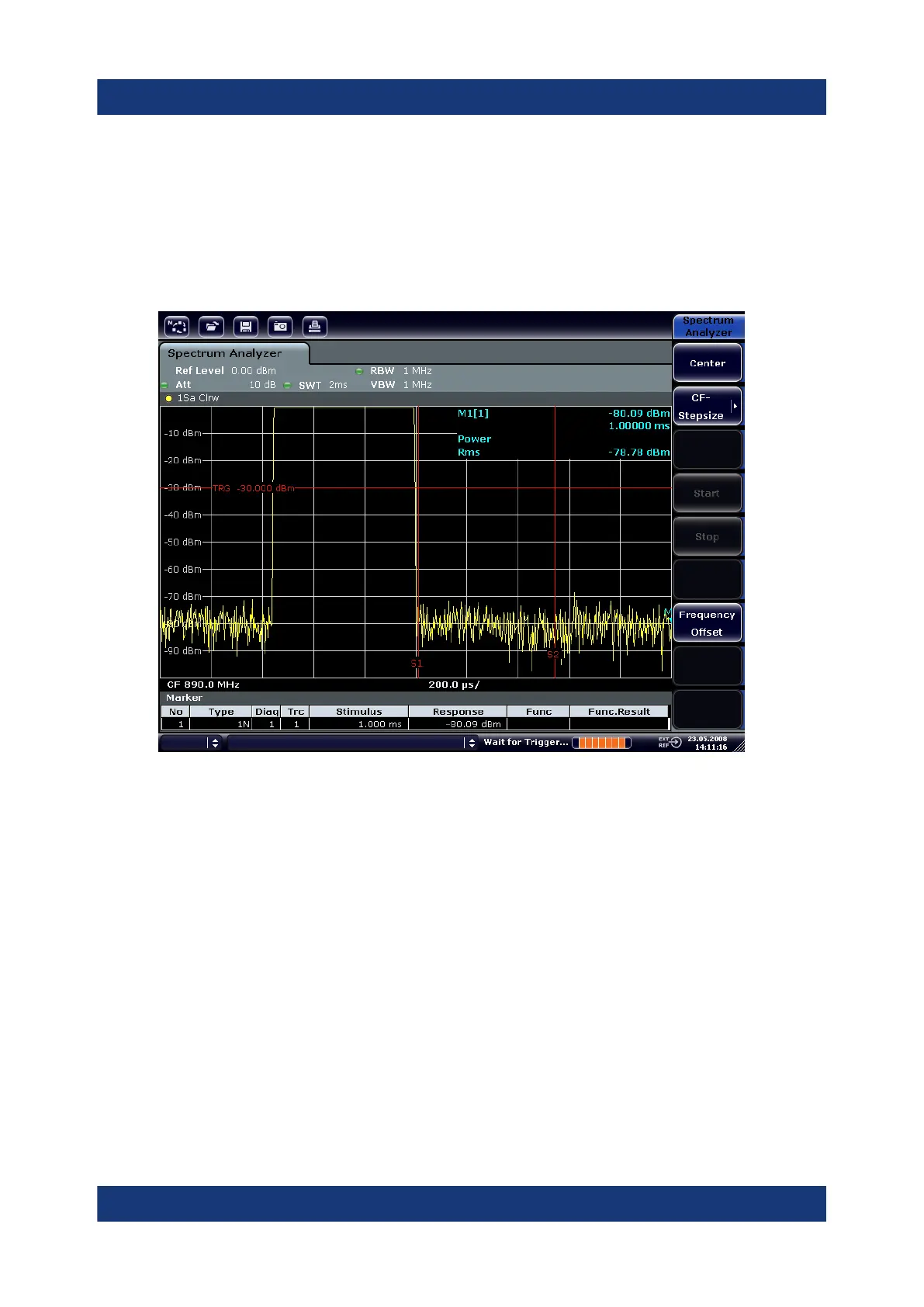Click the green SWT indicator dot
924x1307 pixels.
pyautogui.click(x=287, y=386)
